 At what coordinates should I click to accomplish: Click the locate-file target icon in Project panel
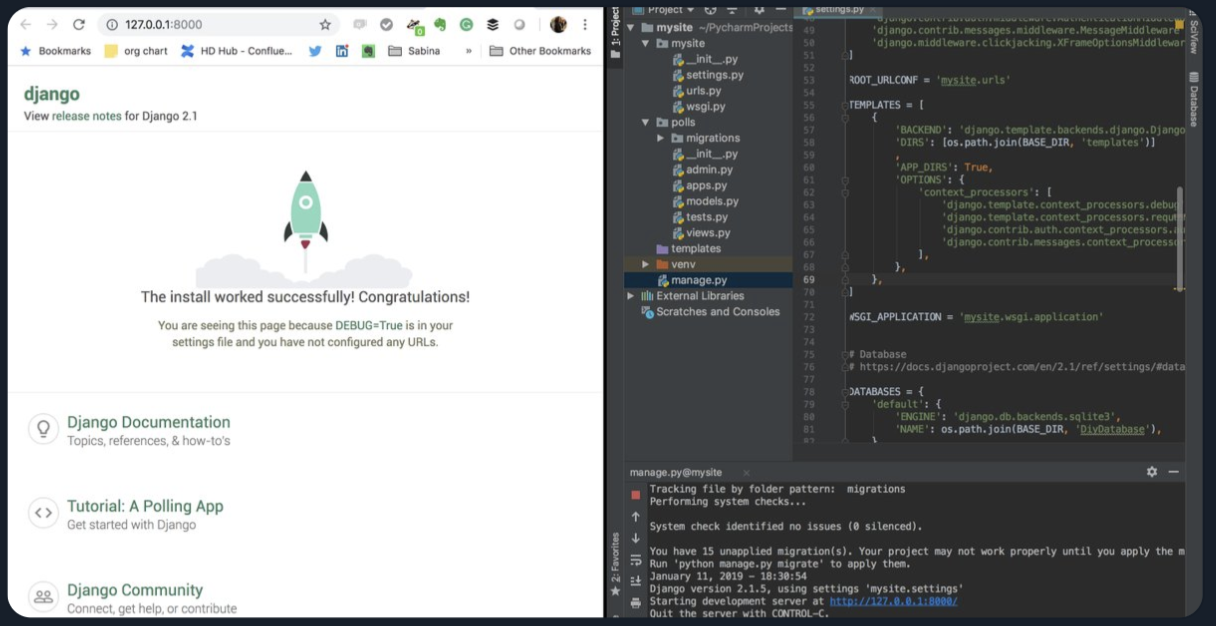[710, 10]
